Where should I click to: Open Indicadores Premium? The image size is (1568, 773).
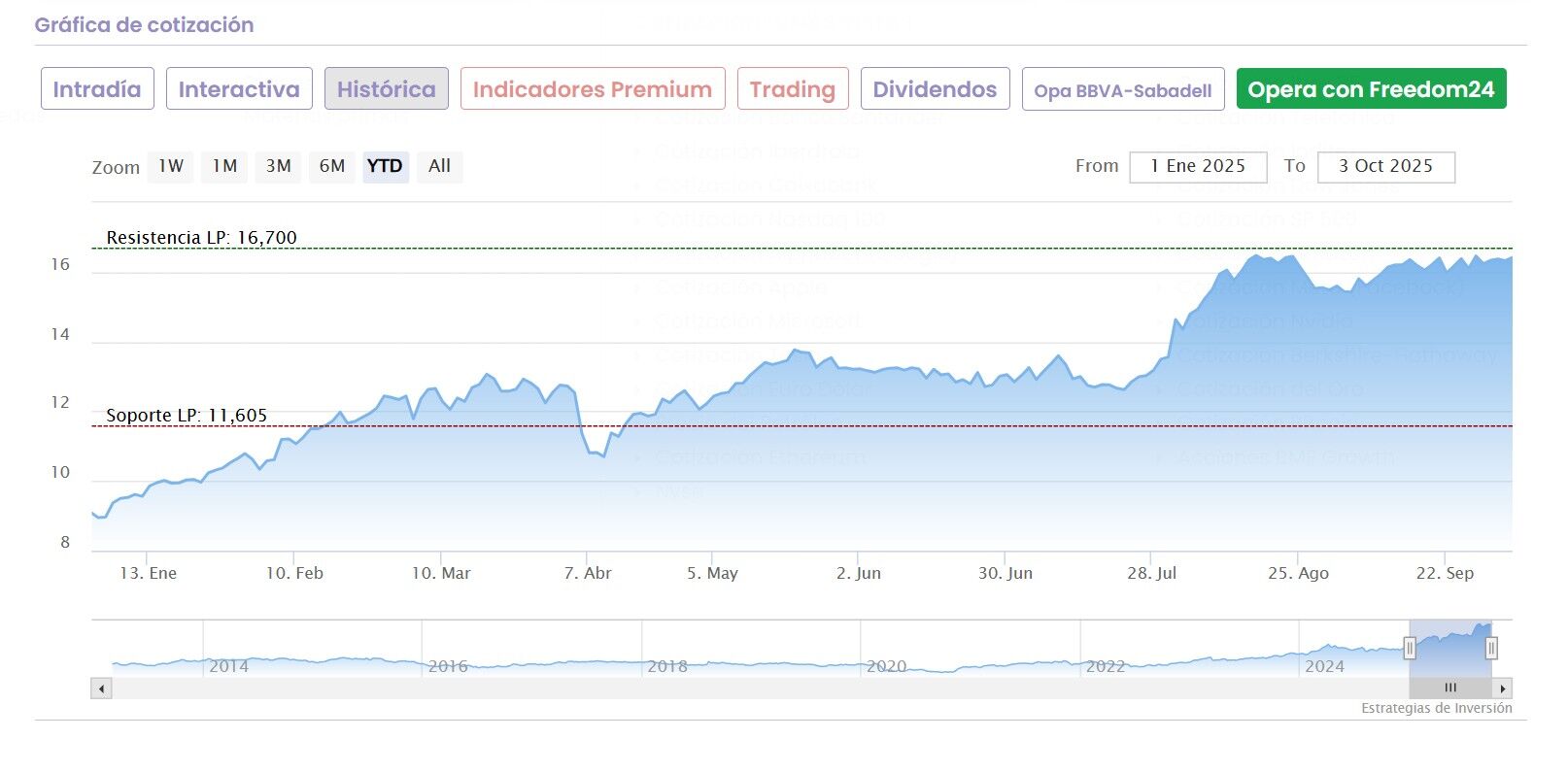[593, 89]
